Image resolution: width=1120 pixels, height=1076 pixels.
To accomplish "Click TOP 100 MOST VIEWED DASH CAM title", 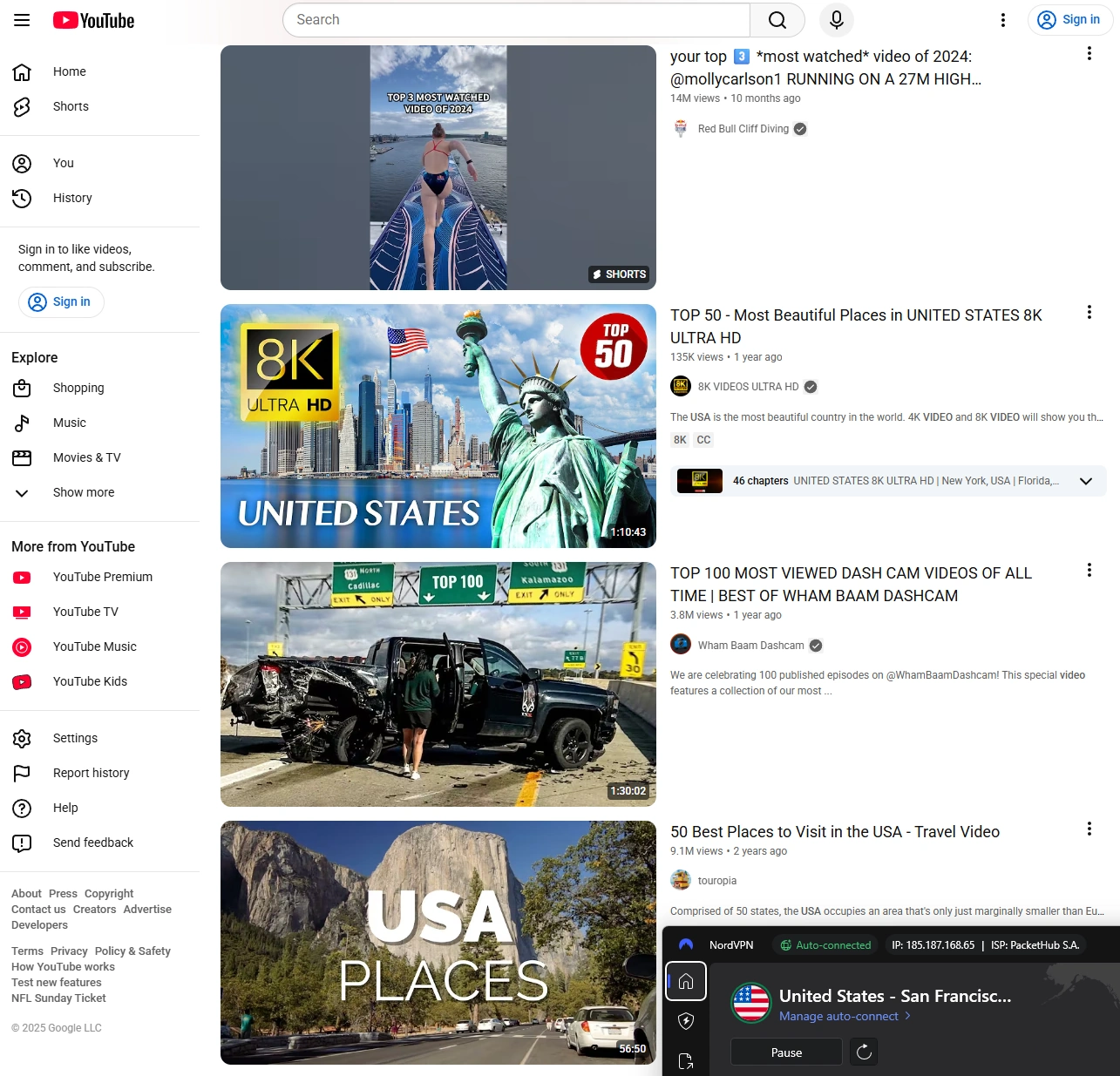I will [x=851, y=585].
